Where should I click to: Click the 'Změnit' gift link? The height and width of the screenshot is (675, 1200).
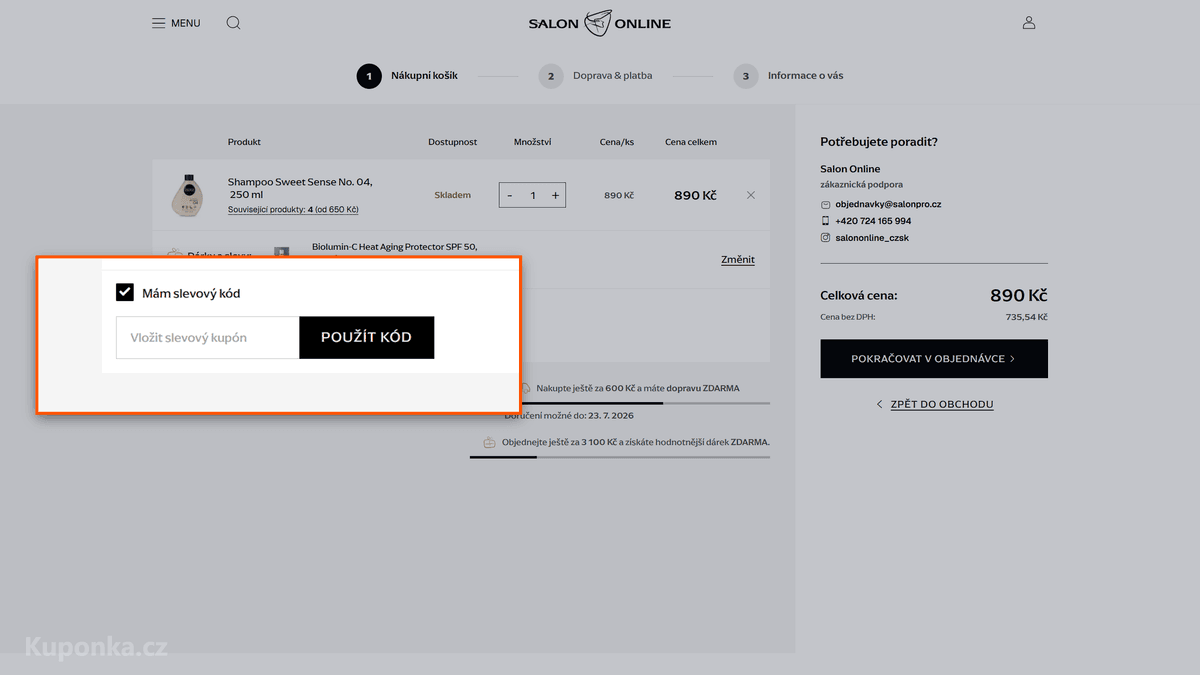point(738,260)
